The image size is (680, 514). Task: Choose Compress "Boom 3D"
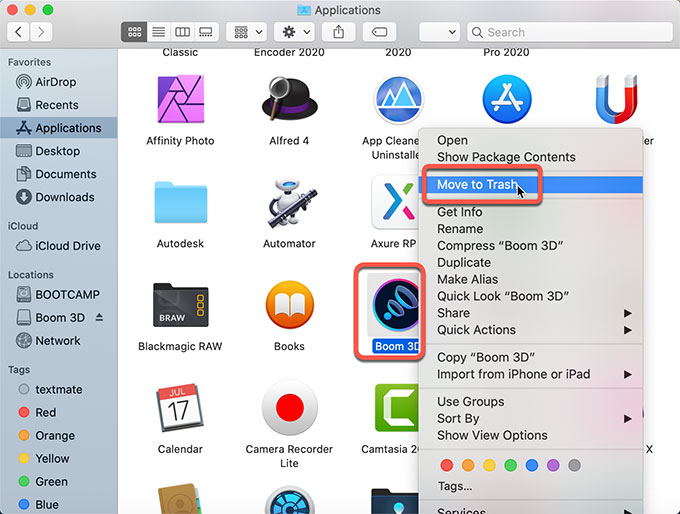[x=533, y=246]
